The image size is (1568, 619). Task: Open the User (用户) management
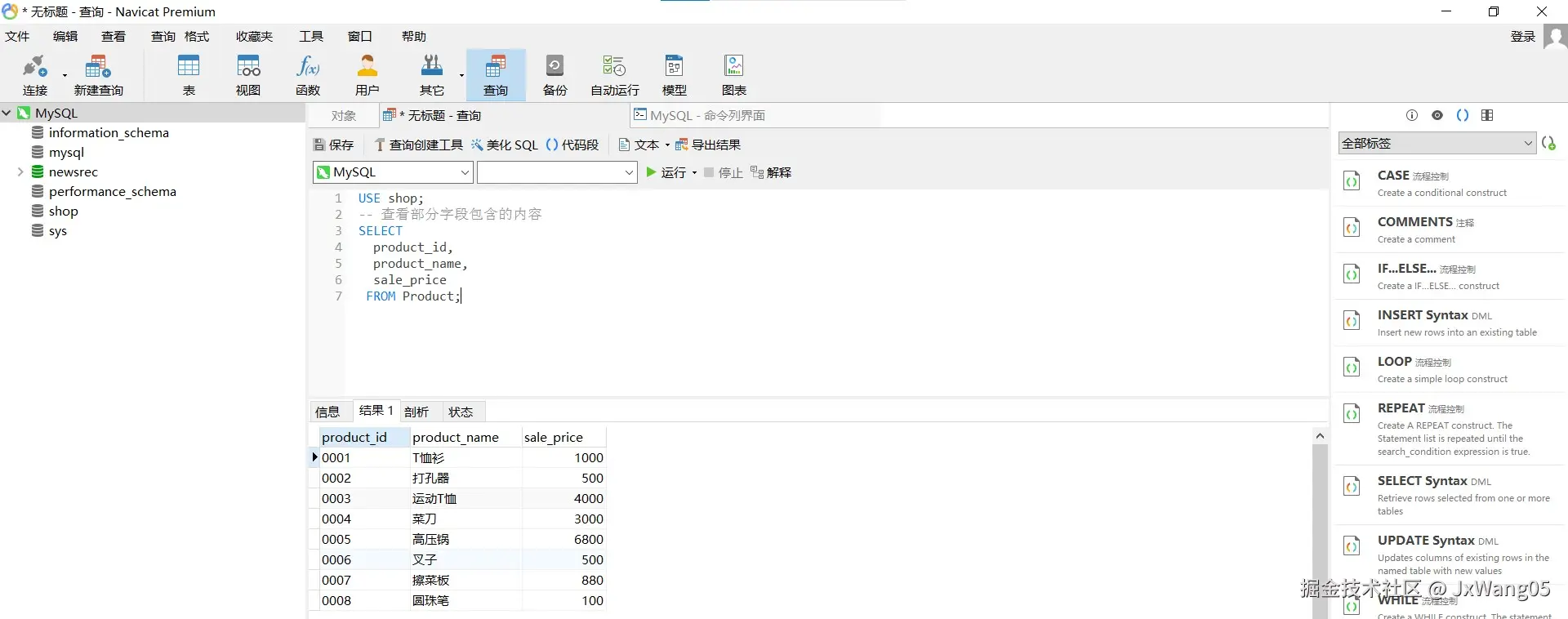click(367, 75)
